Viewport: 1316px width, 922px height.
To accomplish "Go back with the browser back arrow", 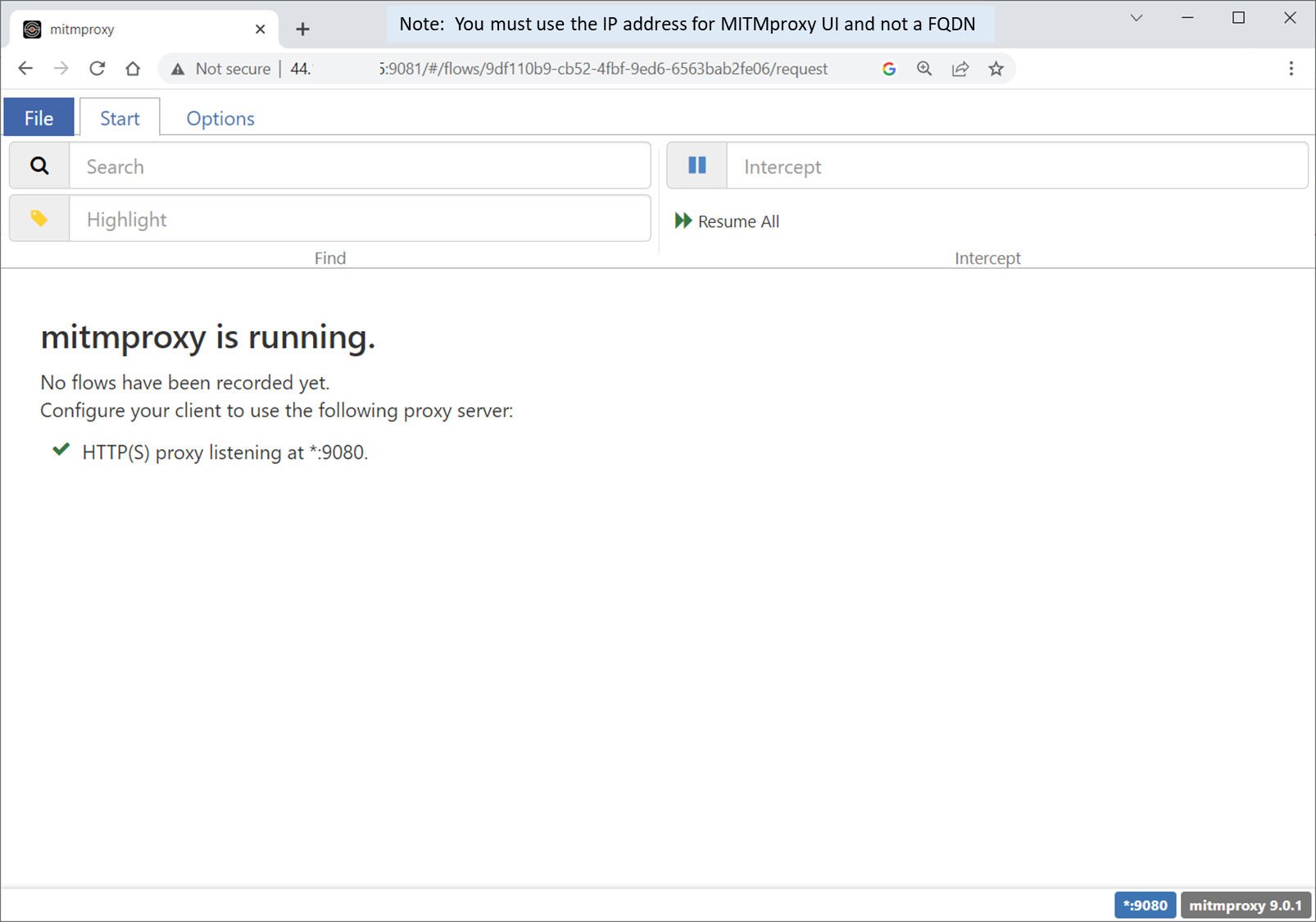I will (x=25, y=69).
